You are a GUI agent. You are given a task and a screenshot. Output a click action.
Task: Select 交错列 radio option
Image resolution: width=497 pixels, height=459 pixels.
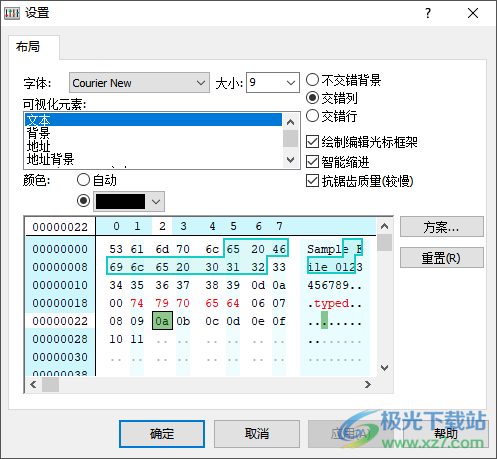332,98
